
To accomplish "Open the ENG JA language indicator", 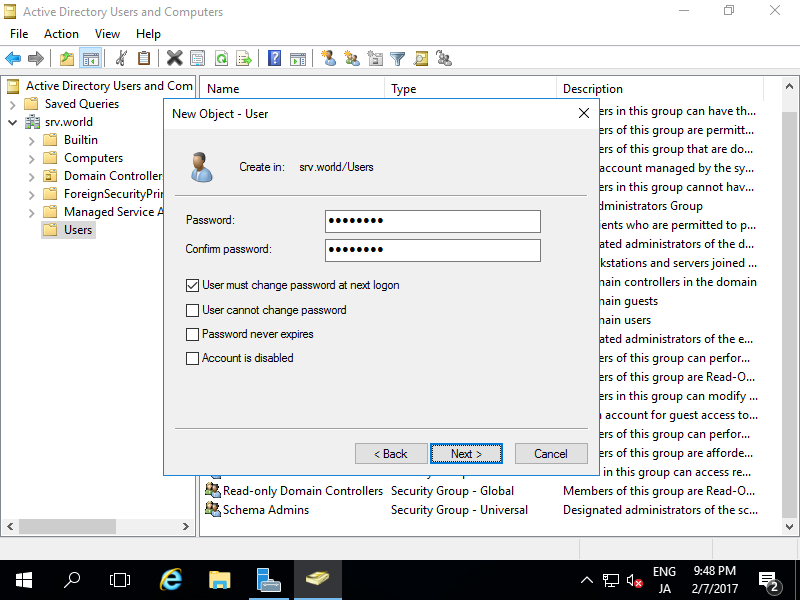I will click(664, 580).
